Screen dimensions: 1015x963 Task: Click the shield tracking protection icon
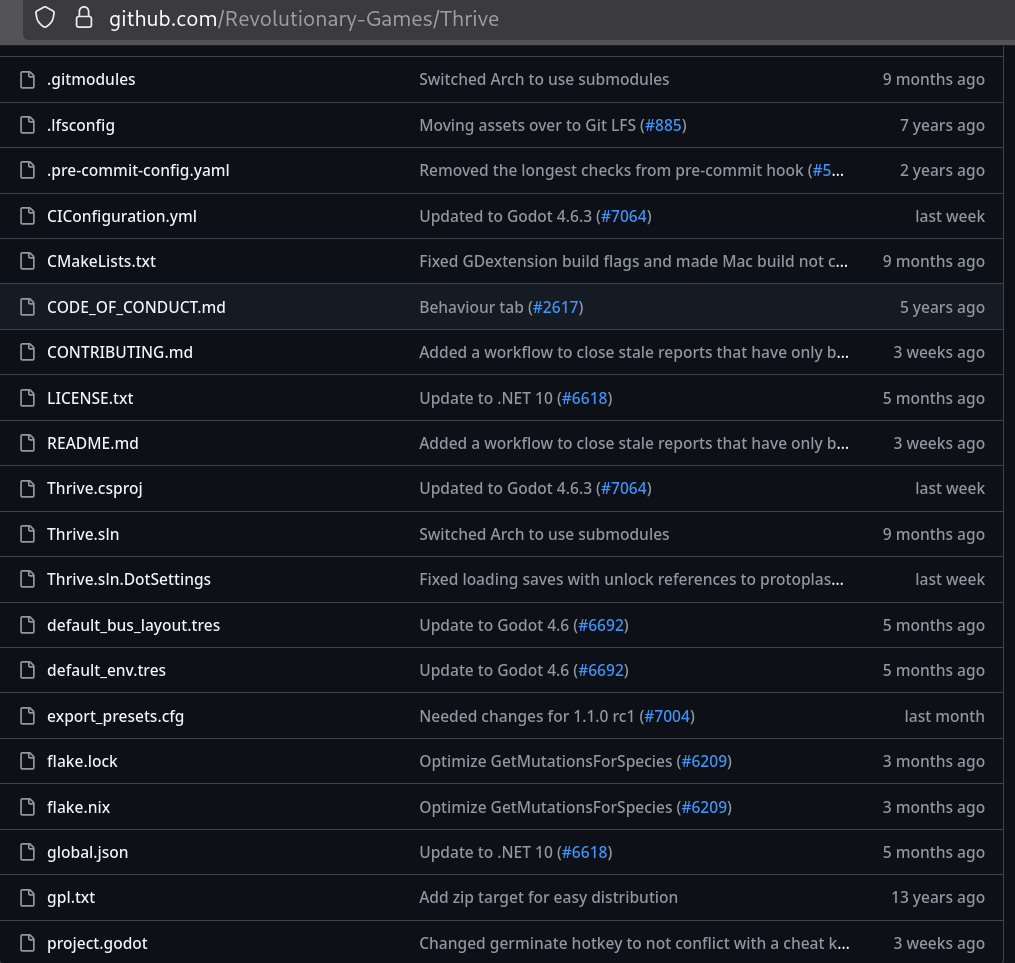45,17
